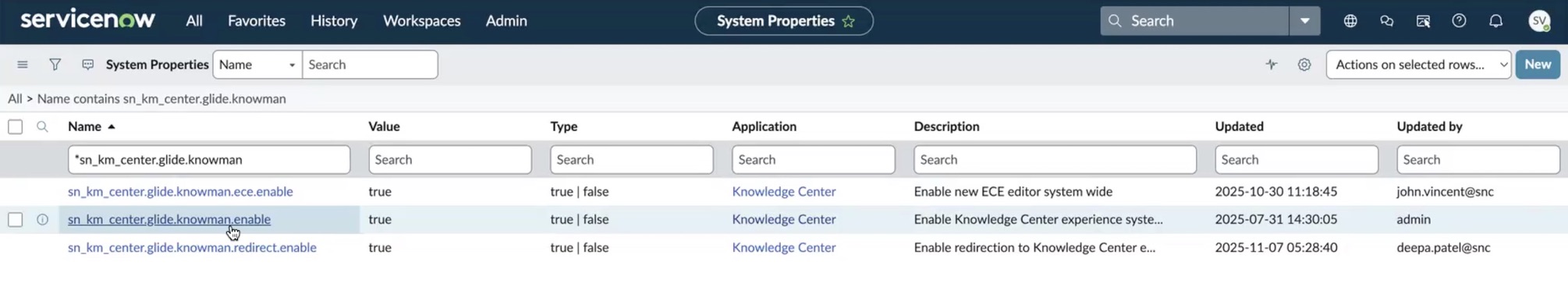Screen dimensions: 1568x305
Task: Click the New button
Action: (1538, 65)
